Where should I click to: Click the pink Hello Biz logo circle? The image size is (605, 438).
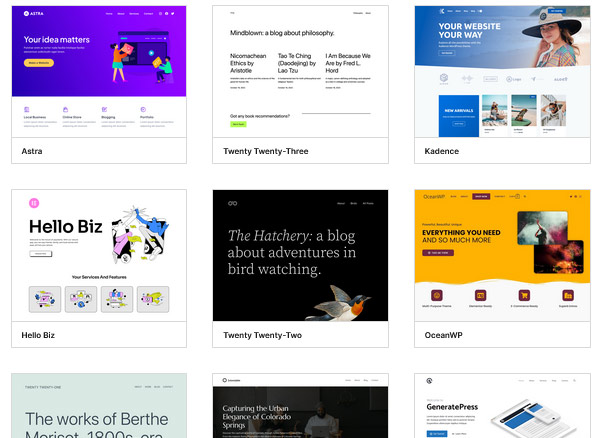(x=34, y=202)
